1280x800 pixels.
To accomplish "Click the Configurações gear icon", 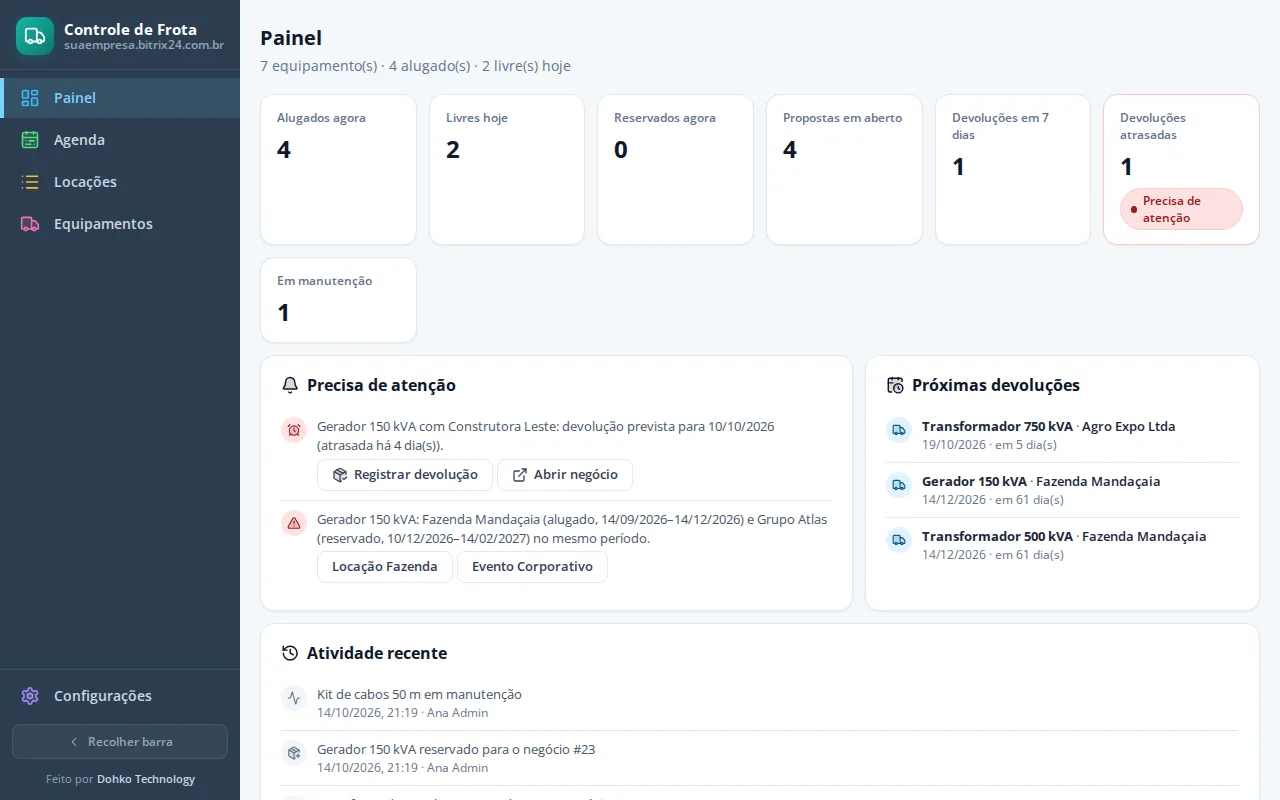I will coord(30,696).
